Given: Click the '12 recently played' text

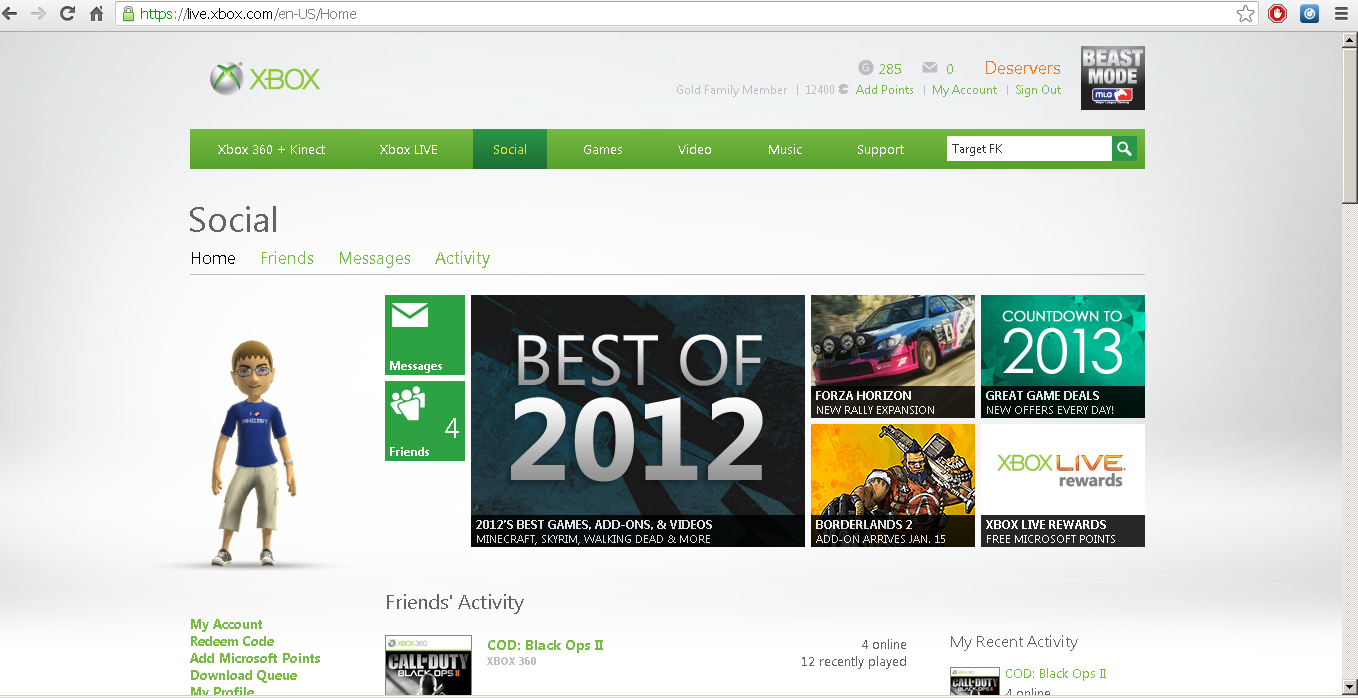Looking at the screenshot, I should tap(854, 662).
